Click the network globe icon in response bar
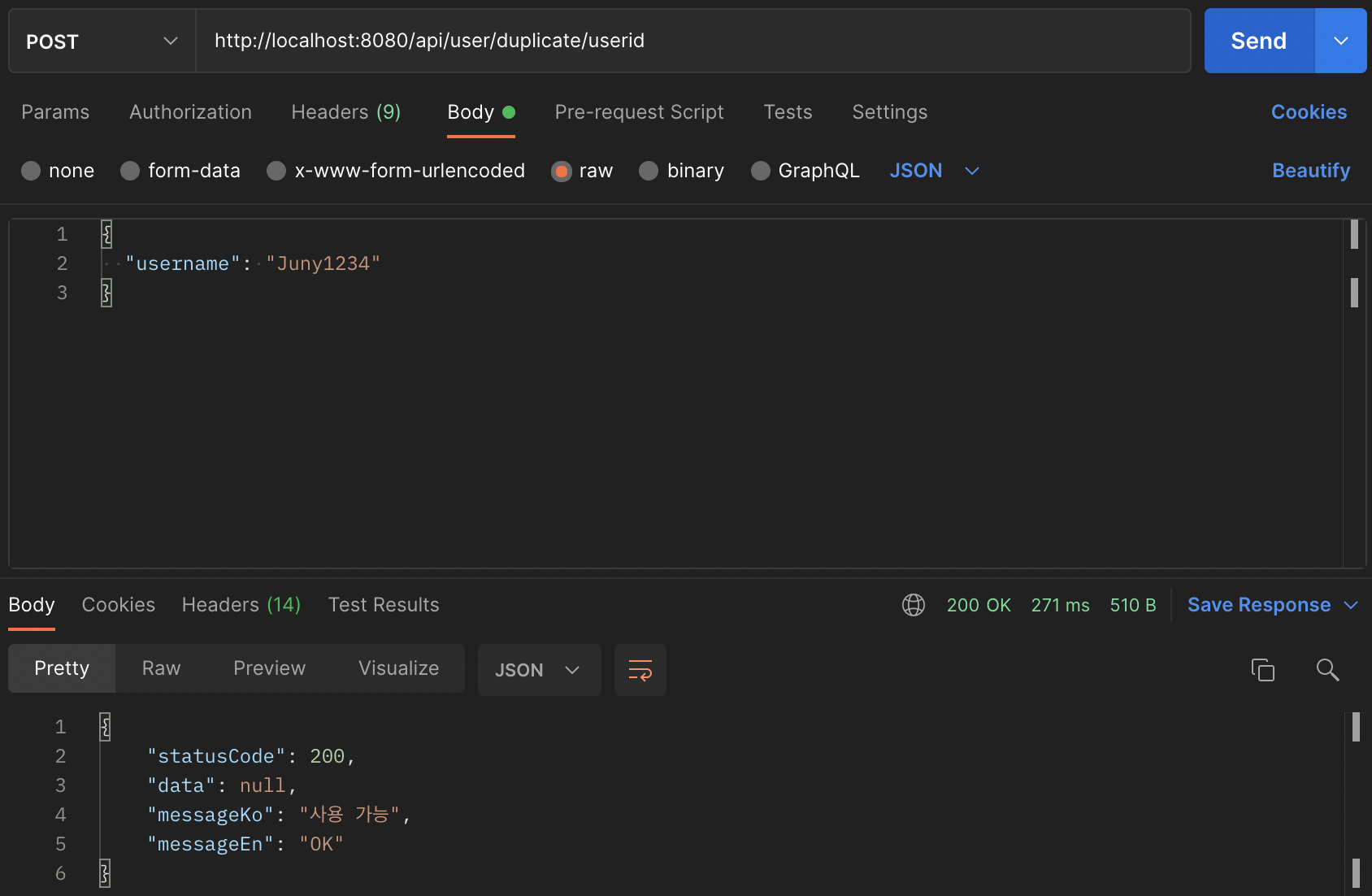This screenshot has width=1372, height=896. [x=914, y=605]
